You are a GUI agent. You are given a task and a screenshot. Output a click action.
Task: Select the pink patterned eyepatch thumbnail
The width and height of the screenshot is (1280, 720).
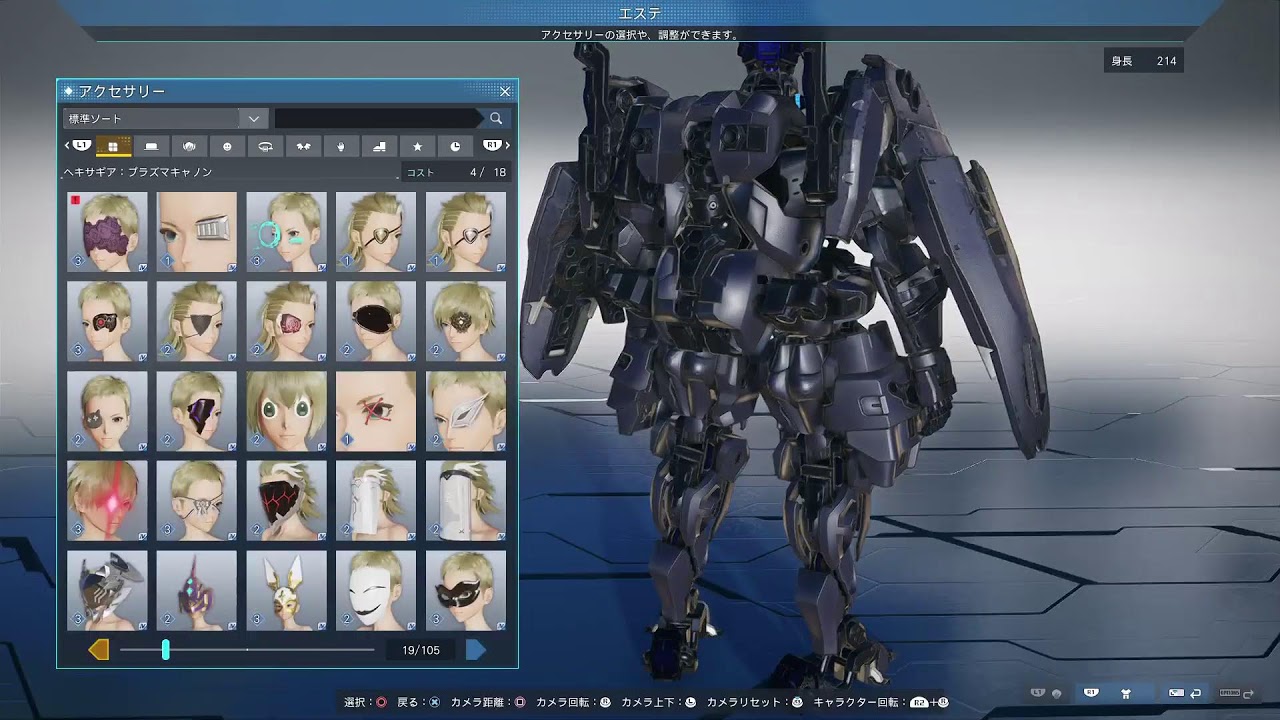pyautogui.click(x=286, y=321)
